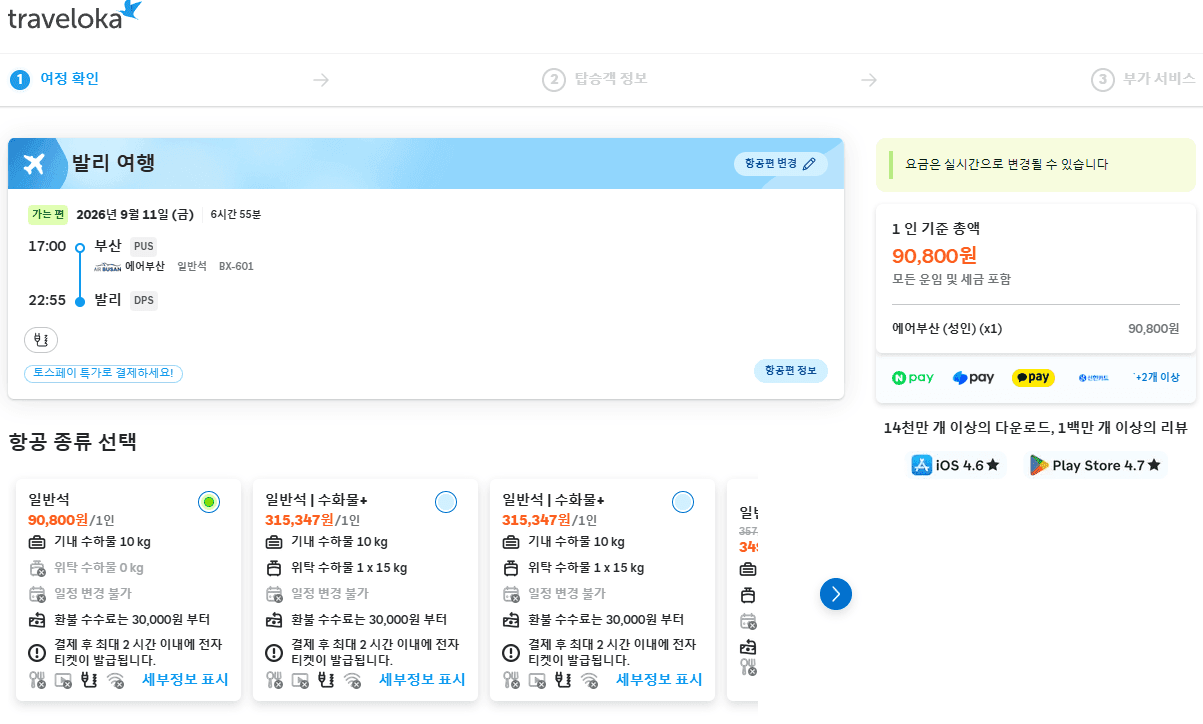Click the pencil icon in 항공편 변경
This screenshot has height=724, width=1203.
pyautogui.click(x=810, y=164)
